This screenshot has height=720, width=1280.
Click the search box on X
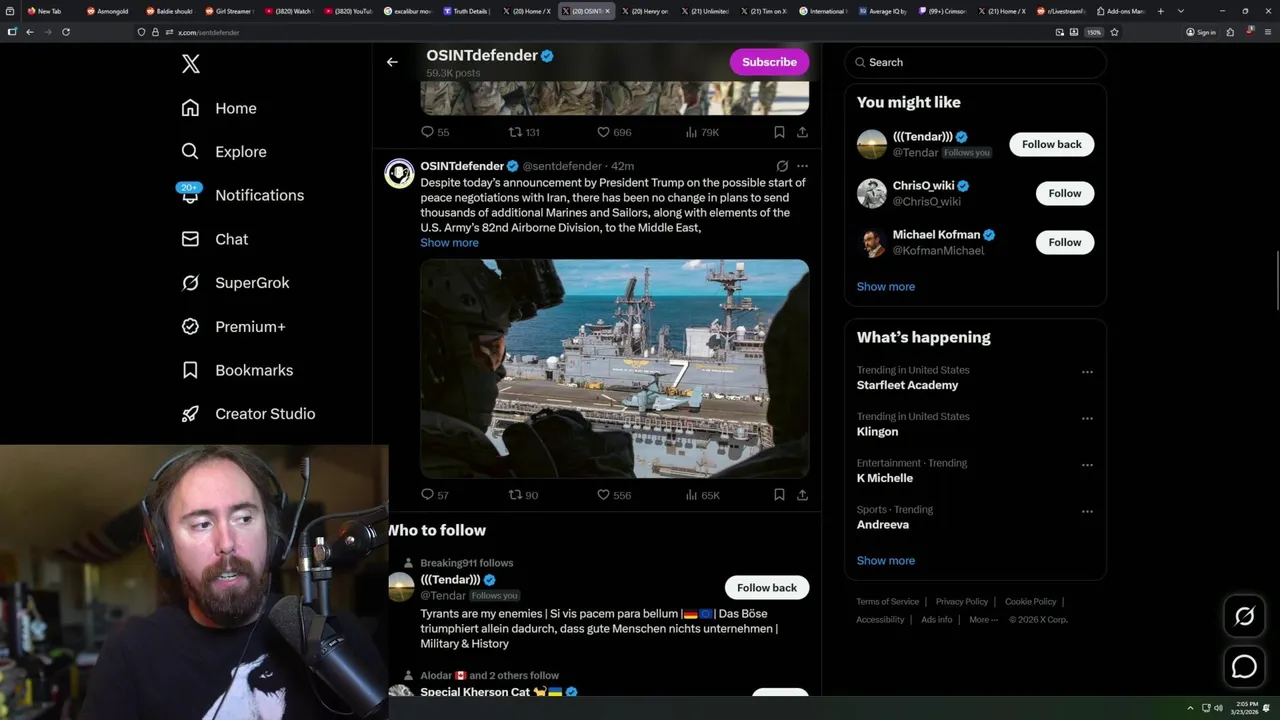tap(975, 62)
